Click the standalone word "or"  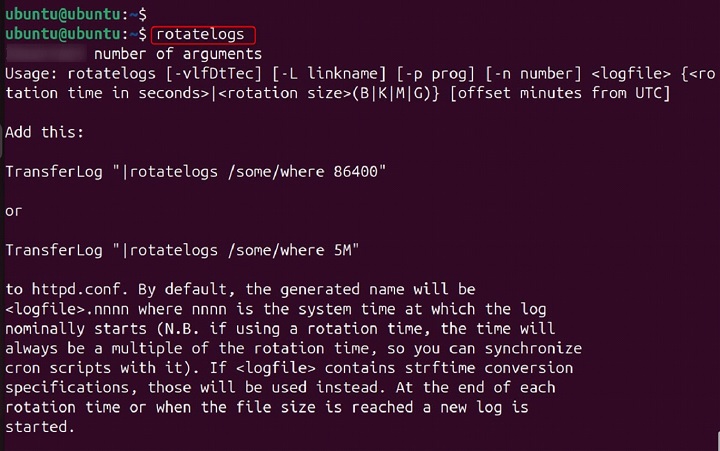(14, 211)
